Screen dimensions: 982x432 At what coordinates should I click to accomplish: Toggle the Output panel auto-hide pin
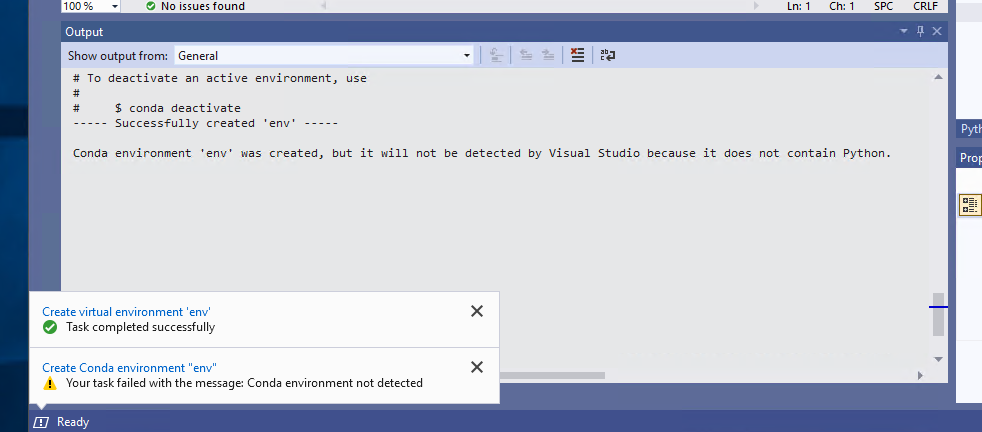click(920, 31)
